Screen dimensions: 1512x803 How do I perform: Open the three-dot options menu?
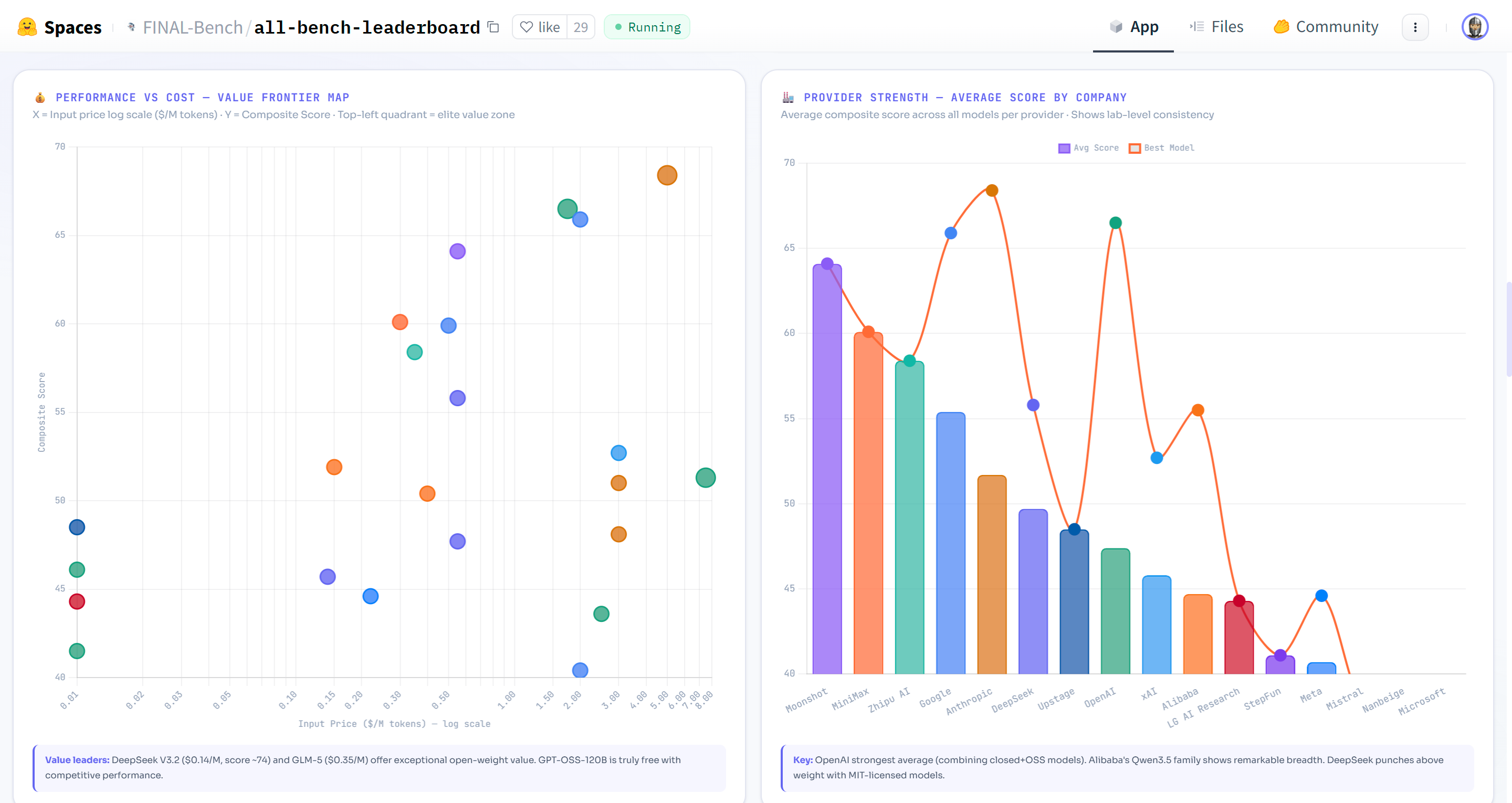point(1414,27)
